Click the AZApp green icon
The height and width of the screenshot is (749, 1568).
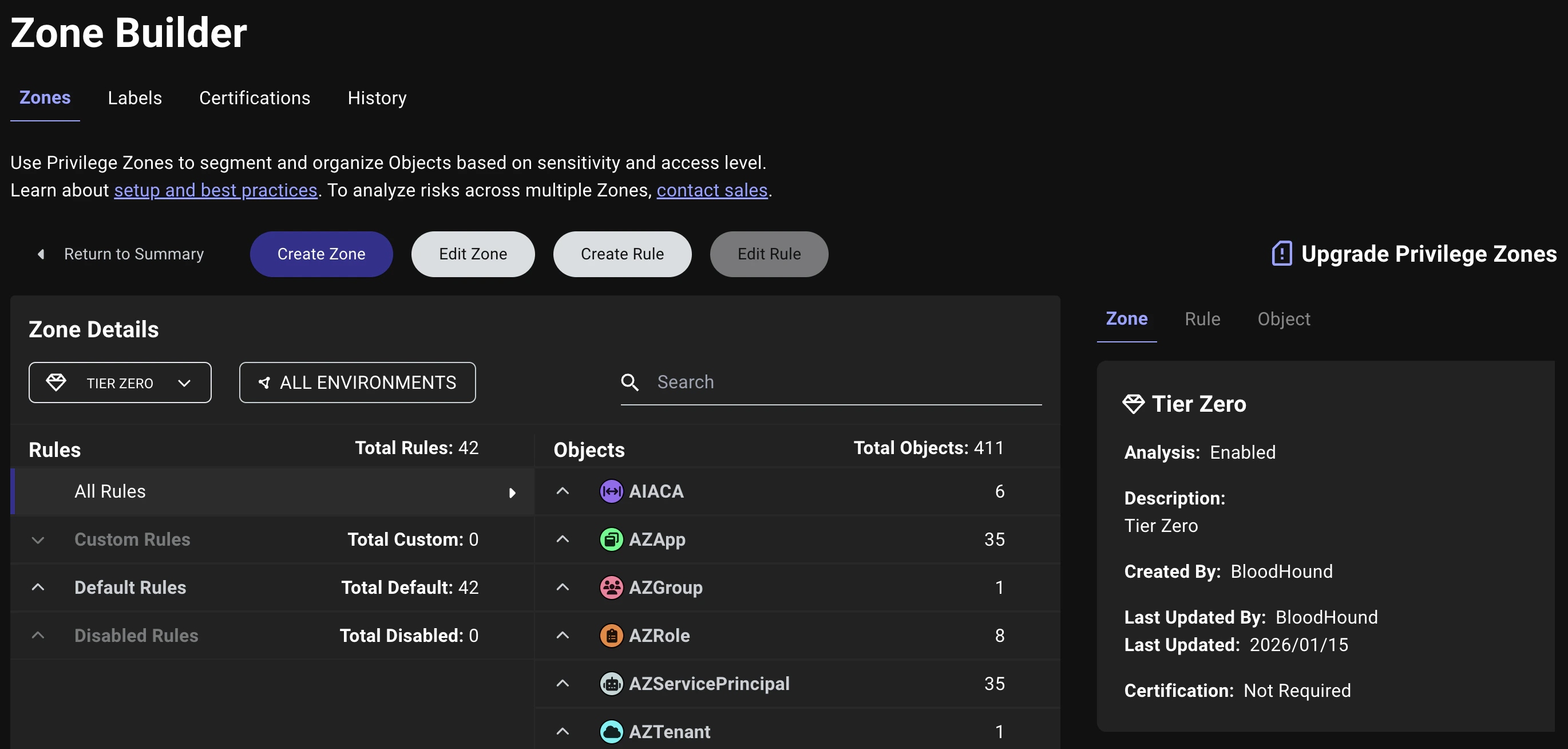(611, 539)
